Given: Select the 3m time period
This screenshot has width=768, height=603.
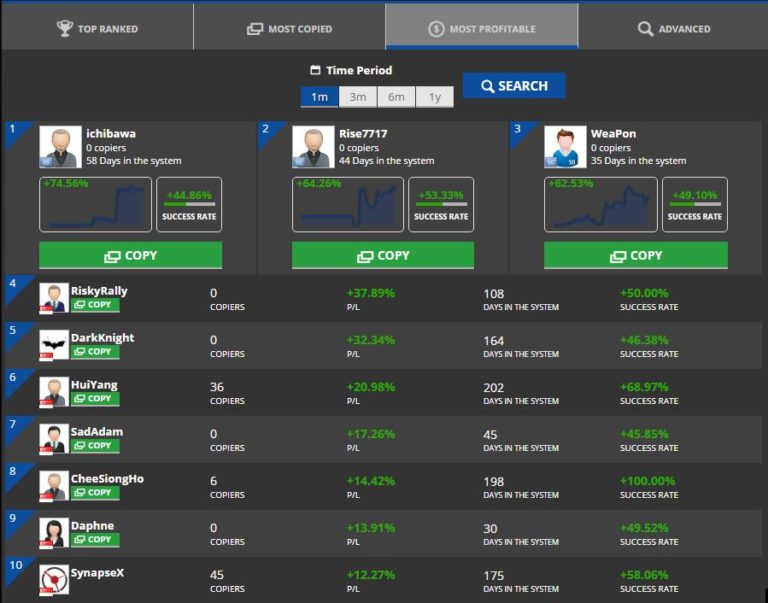Looking at the screenshot, I should pyautogui.click(x=358, y=97).
